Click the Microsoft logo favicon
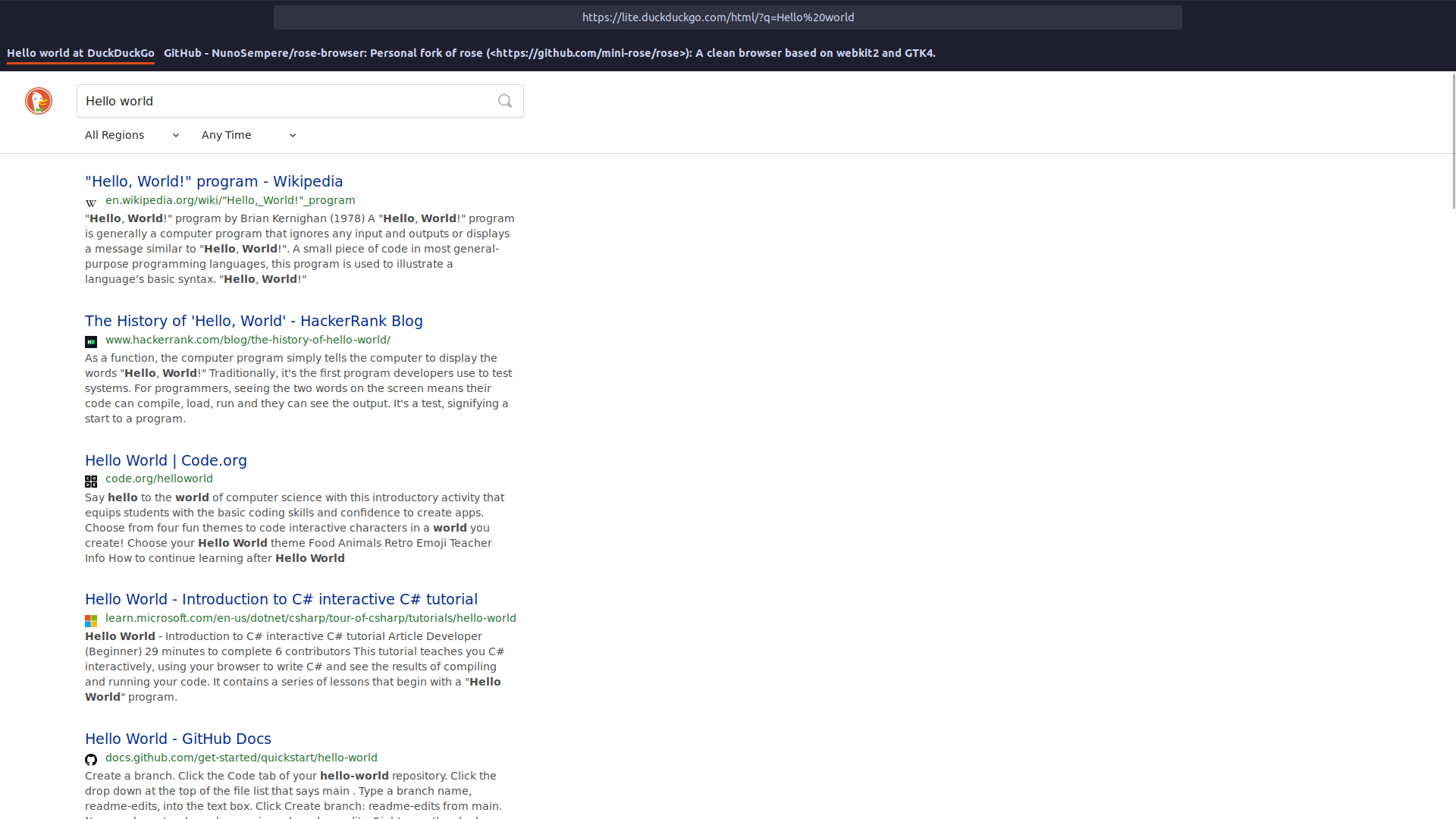Screen dimensions: 1456x819 pyautogui.click(x=91, y=621)
